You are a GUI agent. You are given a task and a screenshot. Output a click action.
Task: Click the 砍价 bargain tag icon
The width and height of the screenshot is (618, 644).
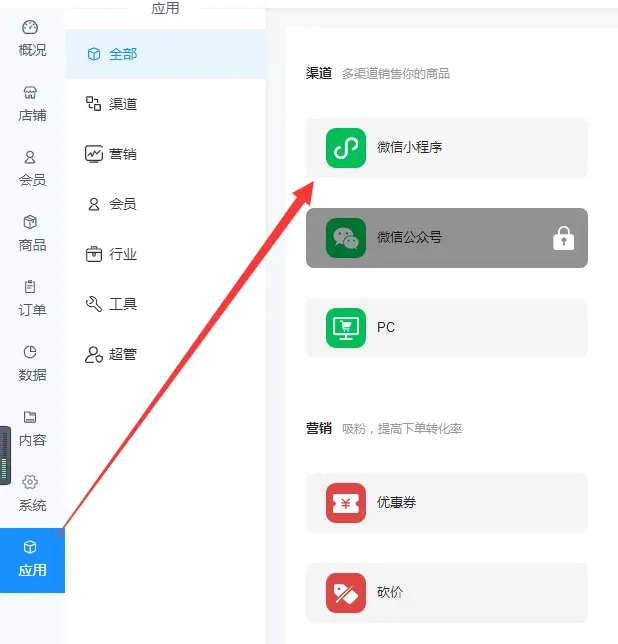(346, 593)
